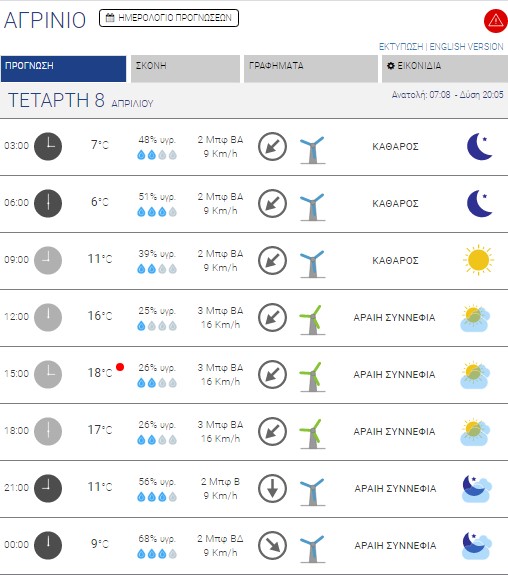The height and width of the screenshot is (575, 508).
Task: Click the ENGLISH VERSION link
Action: (x=467, y=47)
